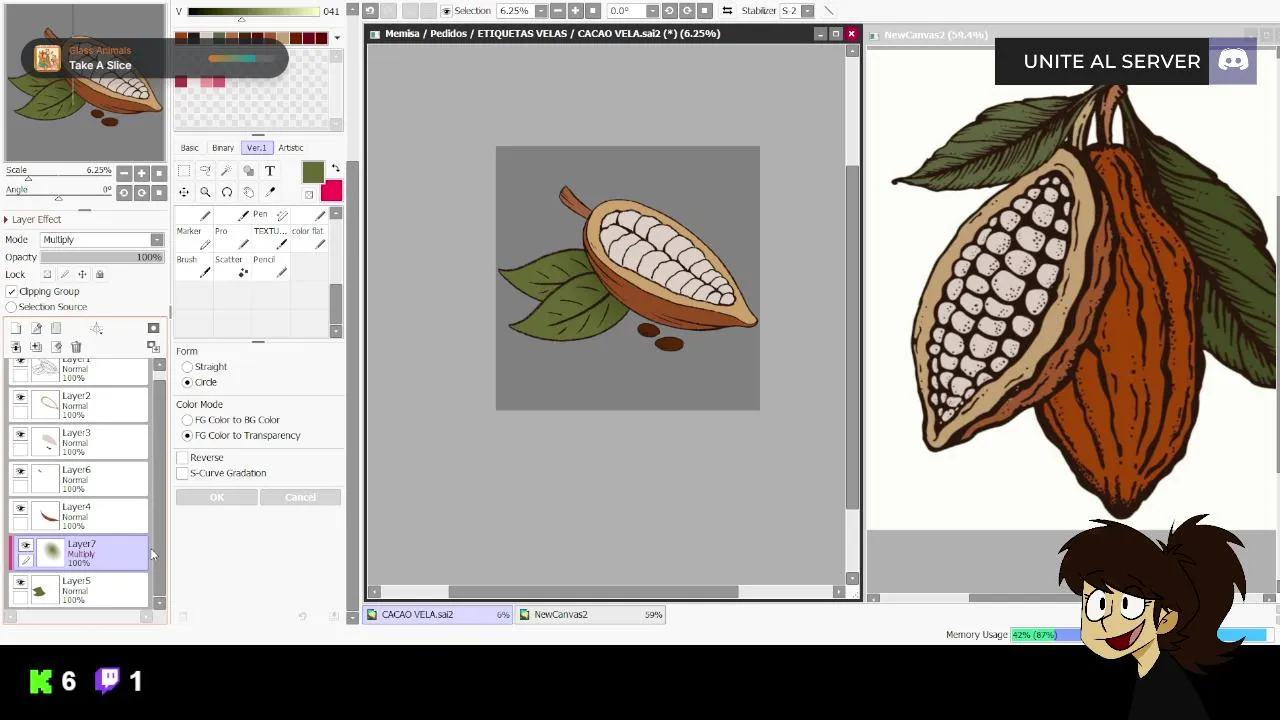Select Layer4 in the layers list
The height and width of the screenshot is (720, 1280).
(79, 516)
